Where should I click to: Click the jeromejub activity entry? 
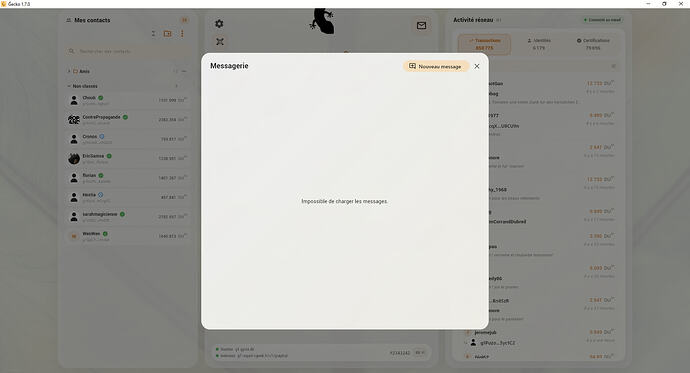click(540, 337)
